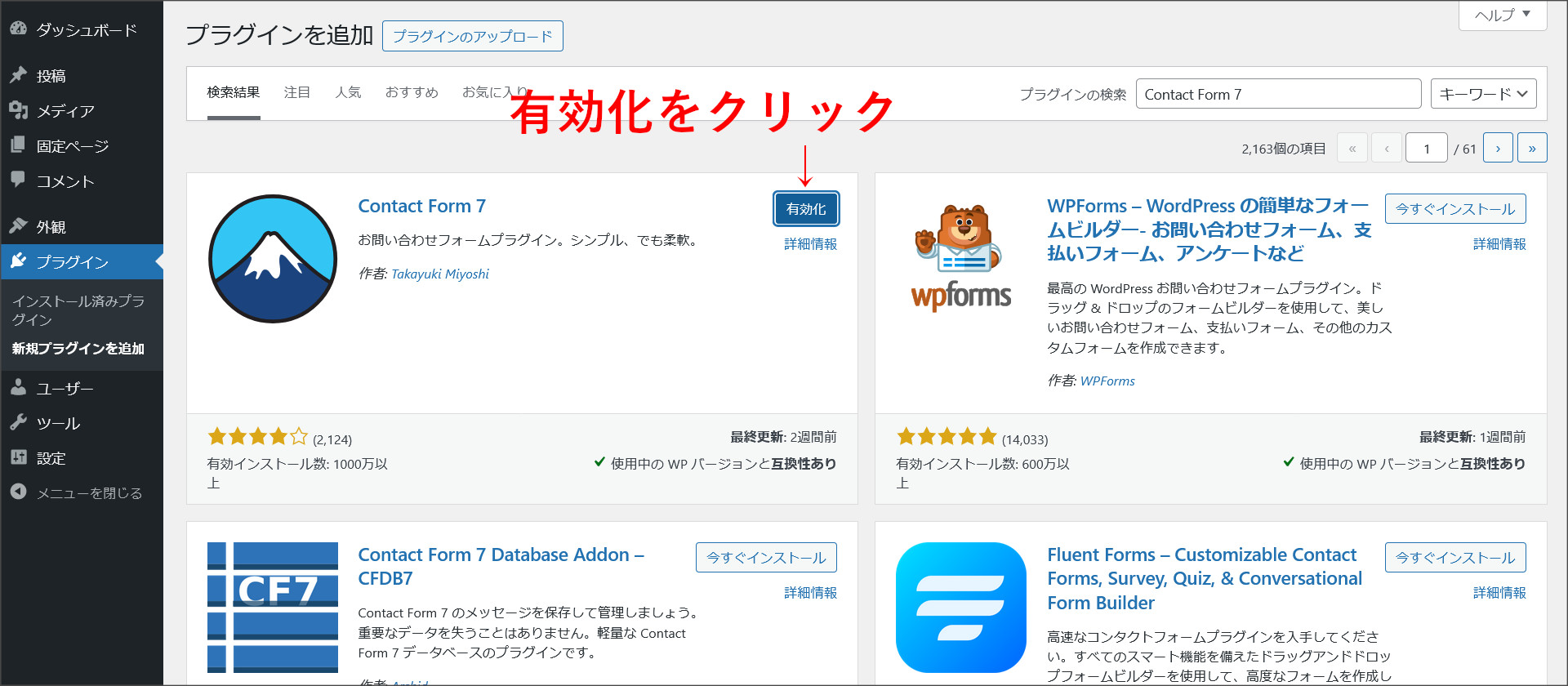The height and width of the screenshot is (686, 1568).
Task: Switch to the 注目 tab
Action: [297, 93]
